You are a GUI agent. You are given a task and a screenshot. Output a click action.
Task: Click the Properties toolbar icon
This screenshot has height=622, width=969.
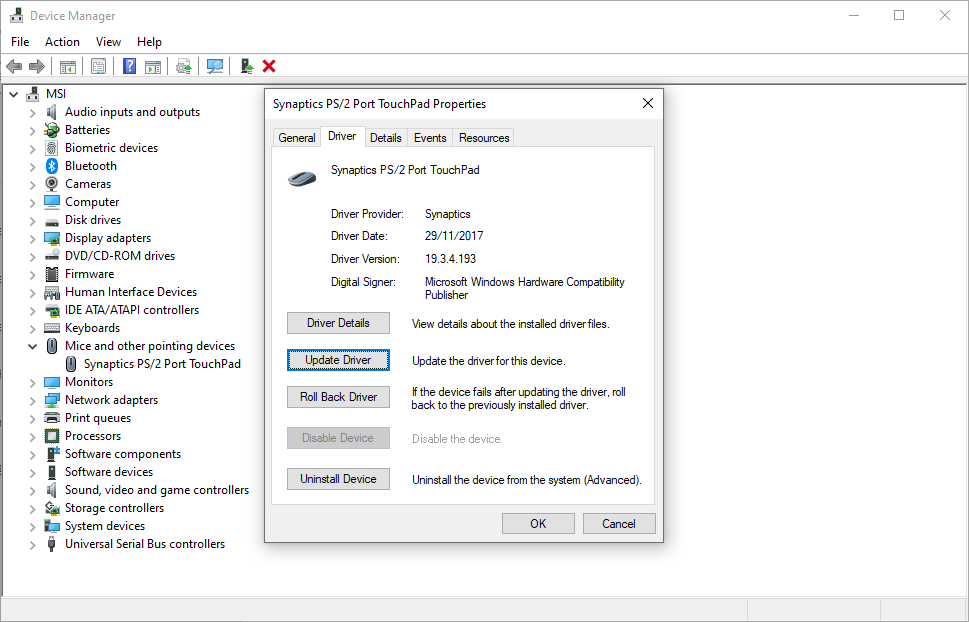click(x=98, y=66)
